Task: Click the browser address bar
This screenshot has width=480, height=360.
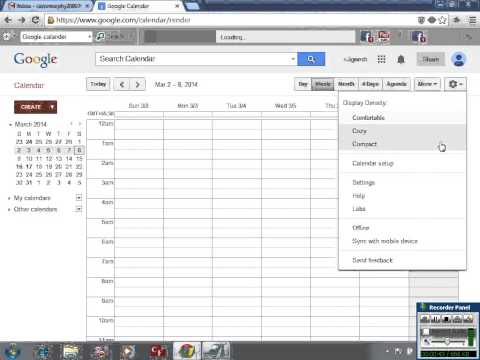Action: 233,20
